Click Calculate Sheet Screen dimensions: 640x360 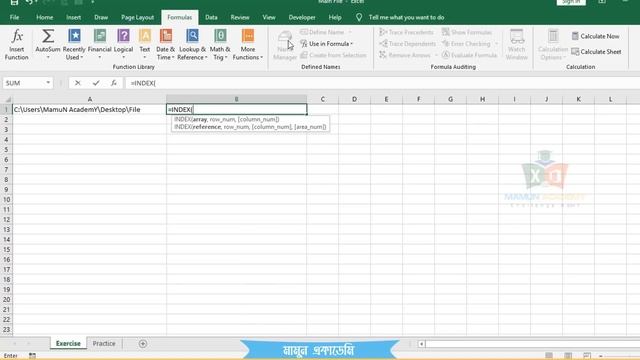[x=596, y=52]
